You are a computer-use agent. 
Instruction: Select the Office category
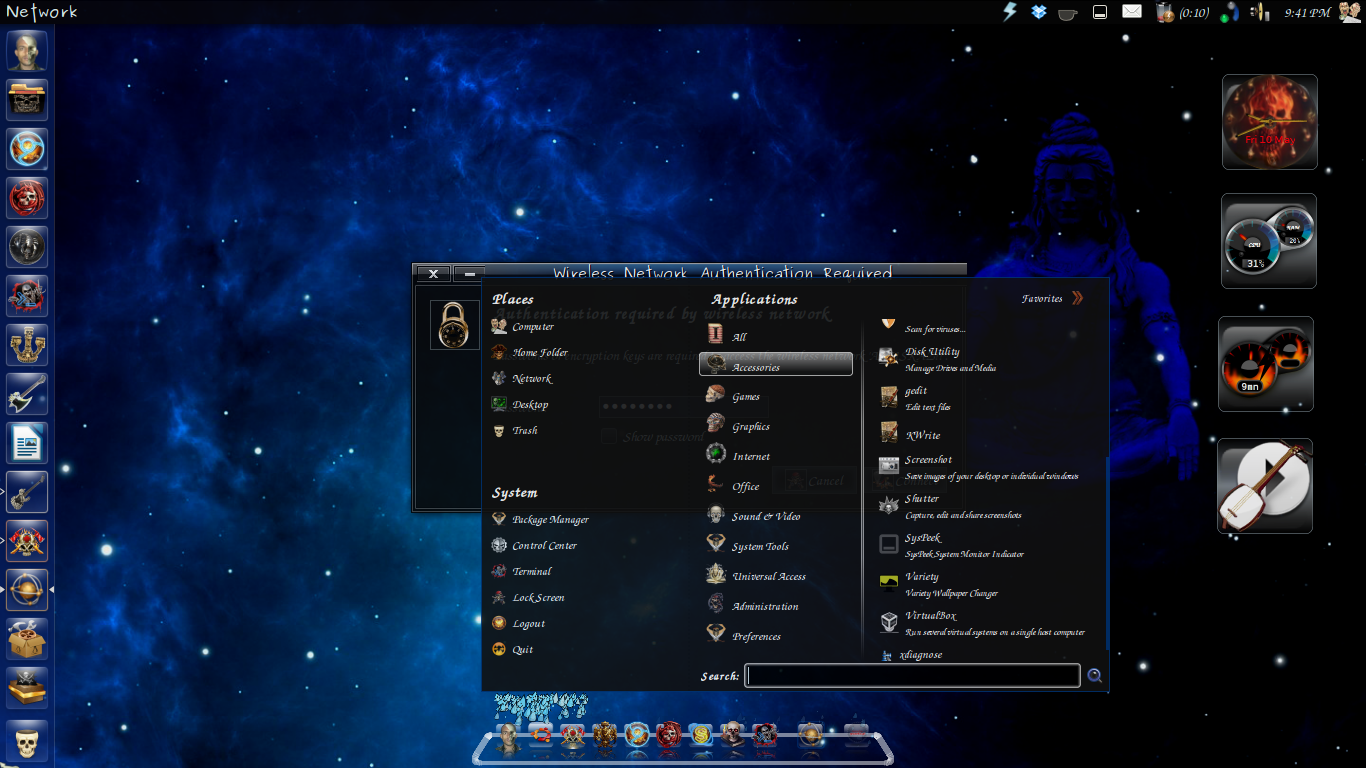click(x=776, y=485)
